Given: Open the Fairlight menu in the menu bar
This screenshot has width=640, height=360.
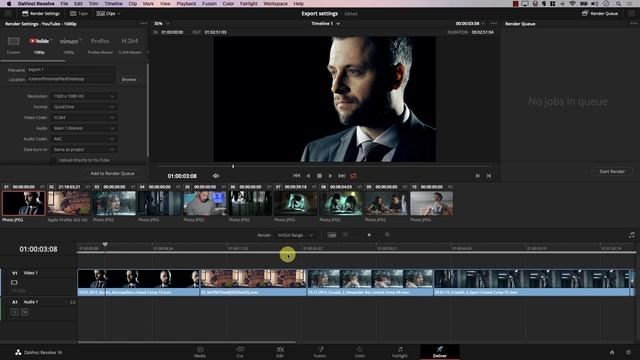Looking at the screenshot, I should (249, 4).
